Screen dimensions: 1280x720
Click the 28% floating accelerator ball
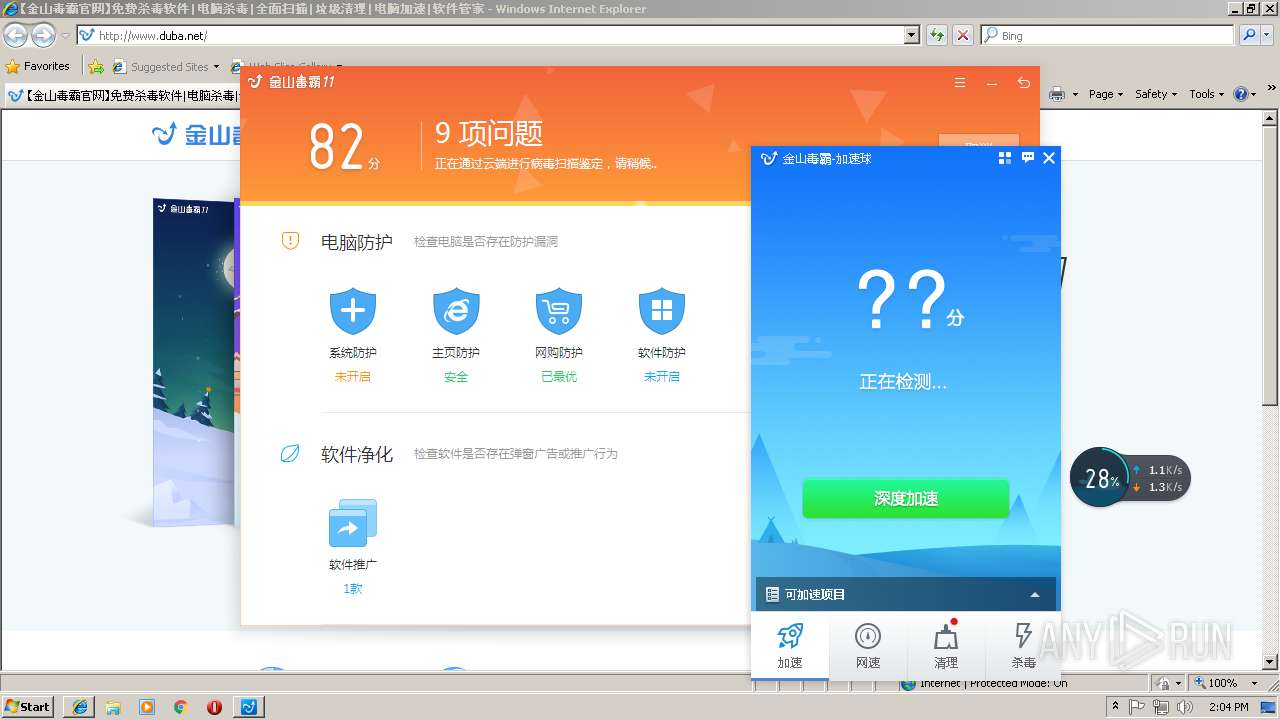point(1101,478)
